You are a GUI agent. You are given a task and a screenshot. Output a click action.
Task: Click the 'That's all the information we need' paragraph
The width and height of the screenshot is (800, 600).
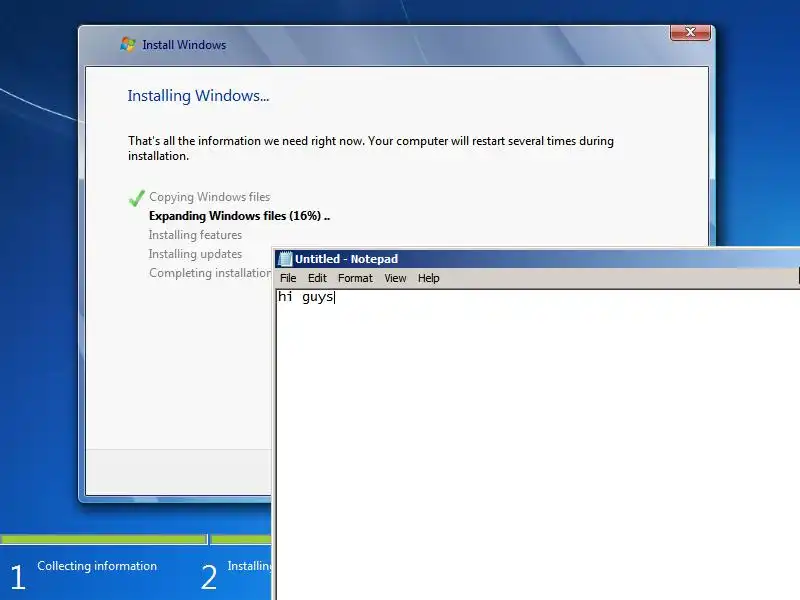370,148
